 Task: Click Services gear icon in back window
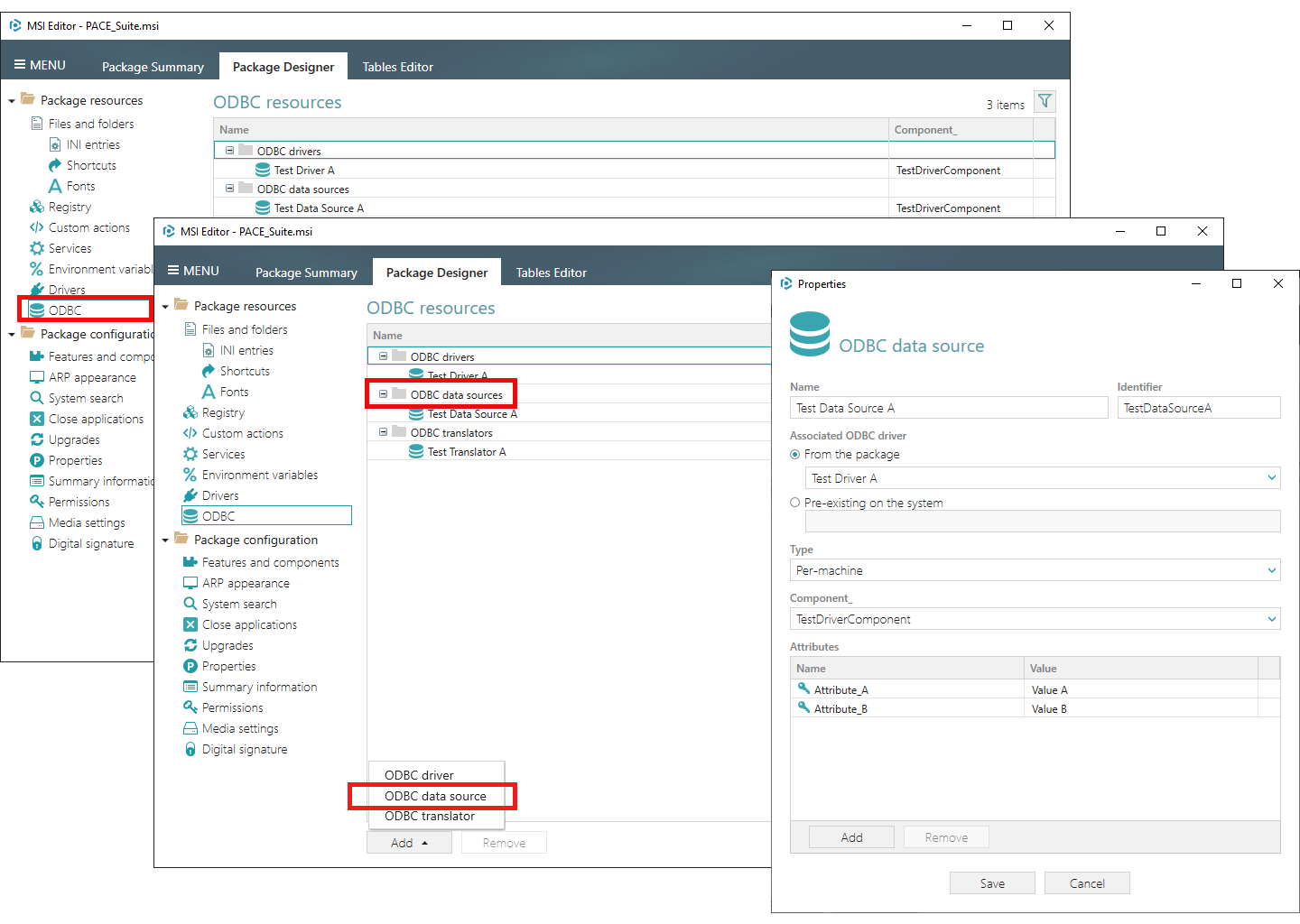[37, 248]
